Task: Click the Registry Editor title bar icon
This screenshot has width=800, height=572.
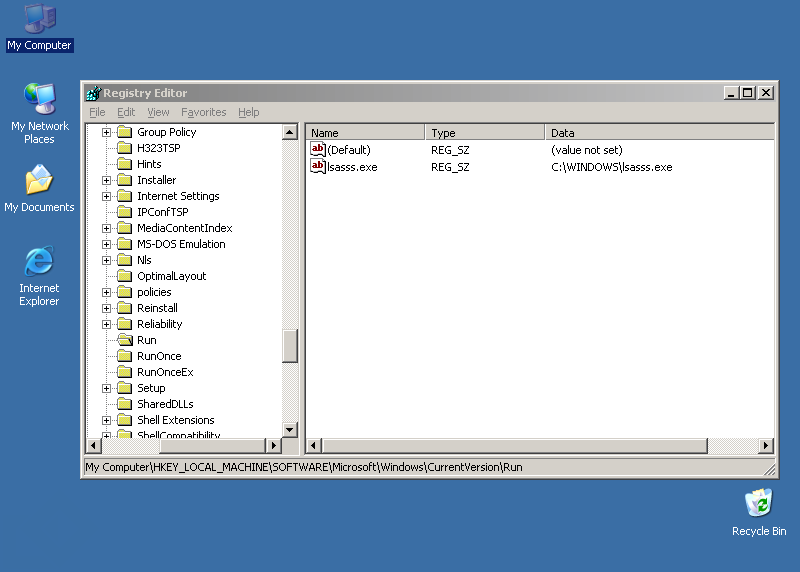Action: click(94, 93)
